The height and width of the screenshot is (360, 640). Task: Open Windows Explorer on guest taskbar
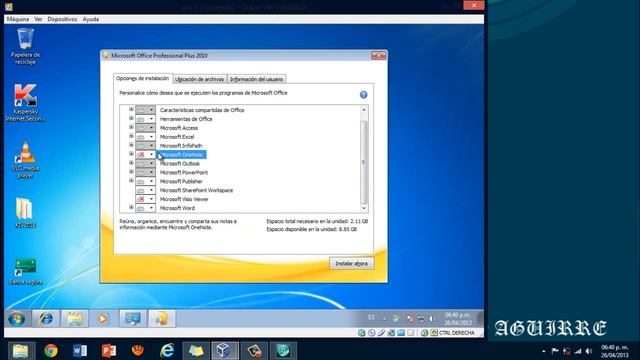pos(75,319)
